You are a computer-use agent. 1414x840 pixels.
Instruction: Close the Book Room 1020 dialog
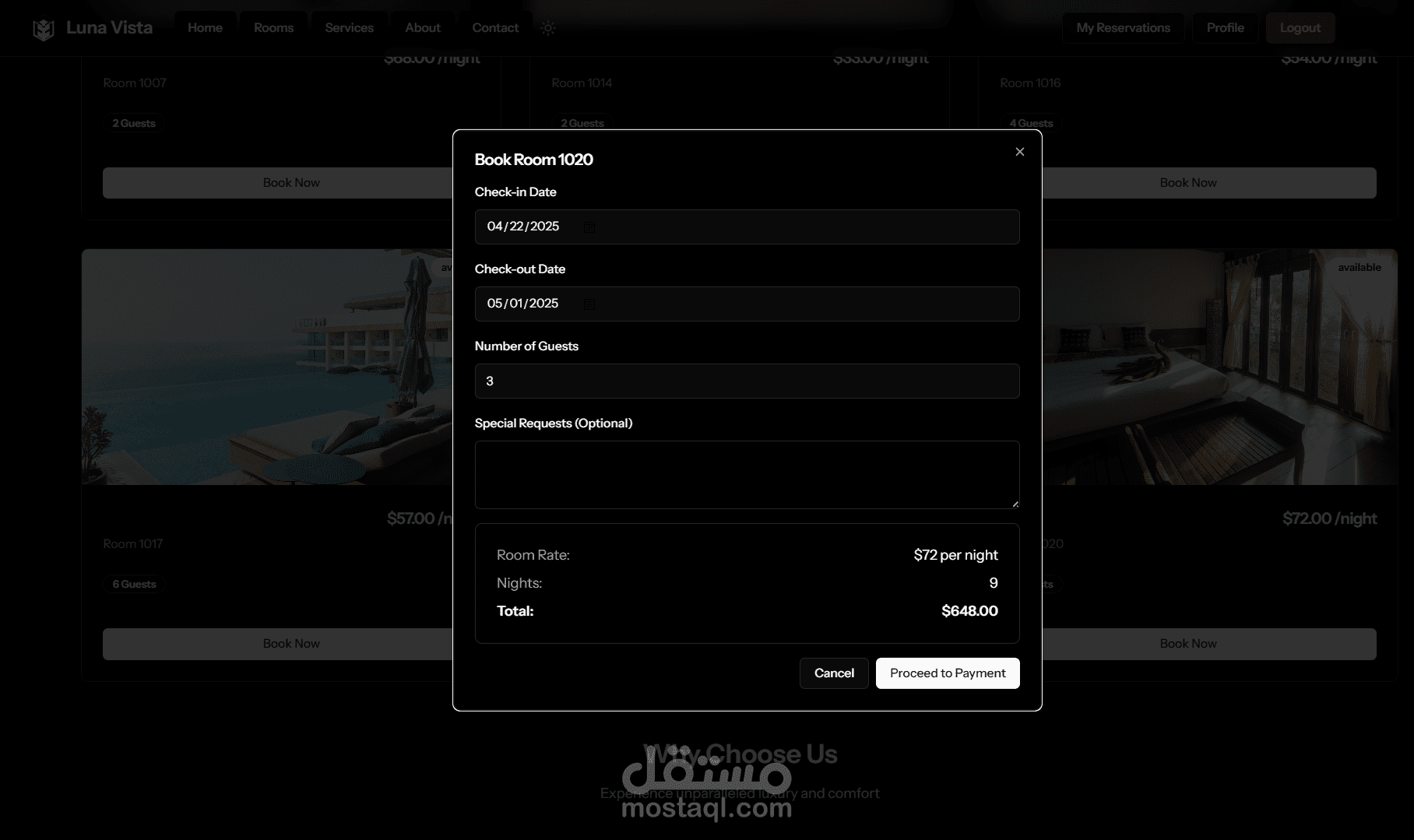(x=1020, y=152)
